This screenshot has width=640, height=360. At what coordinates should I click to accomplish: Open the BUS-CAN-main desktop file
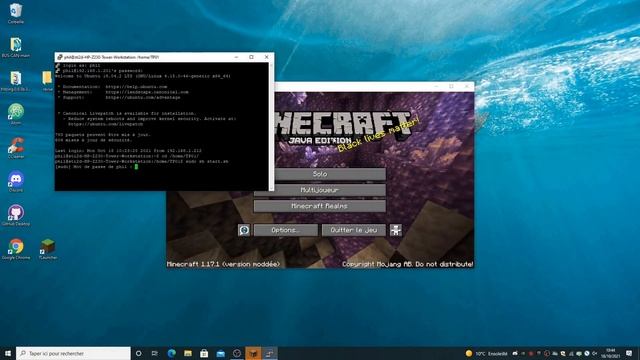pos(16,47)
